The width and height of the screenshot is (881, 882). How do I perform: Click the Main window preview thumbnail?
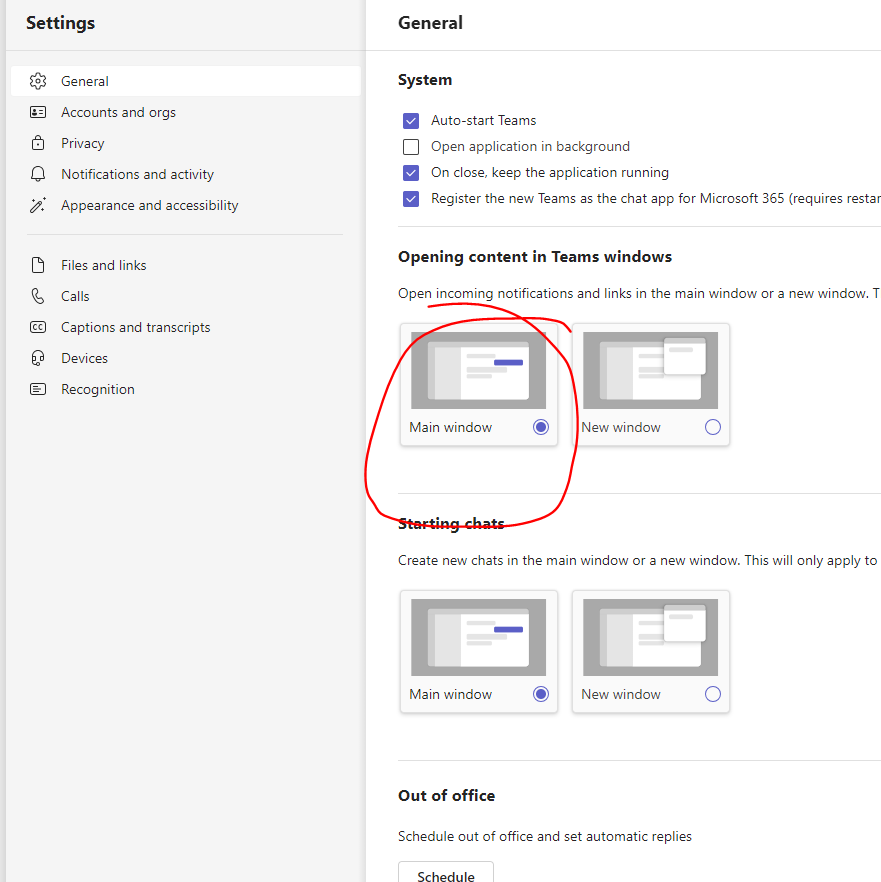point(478,370)
